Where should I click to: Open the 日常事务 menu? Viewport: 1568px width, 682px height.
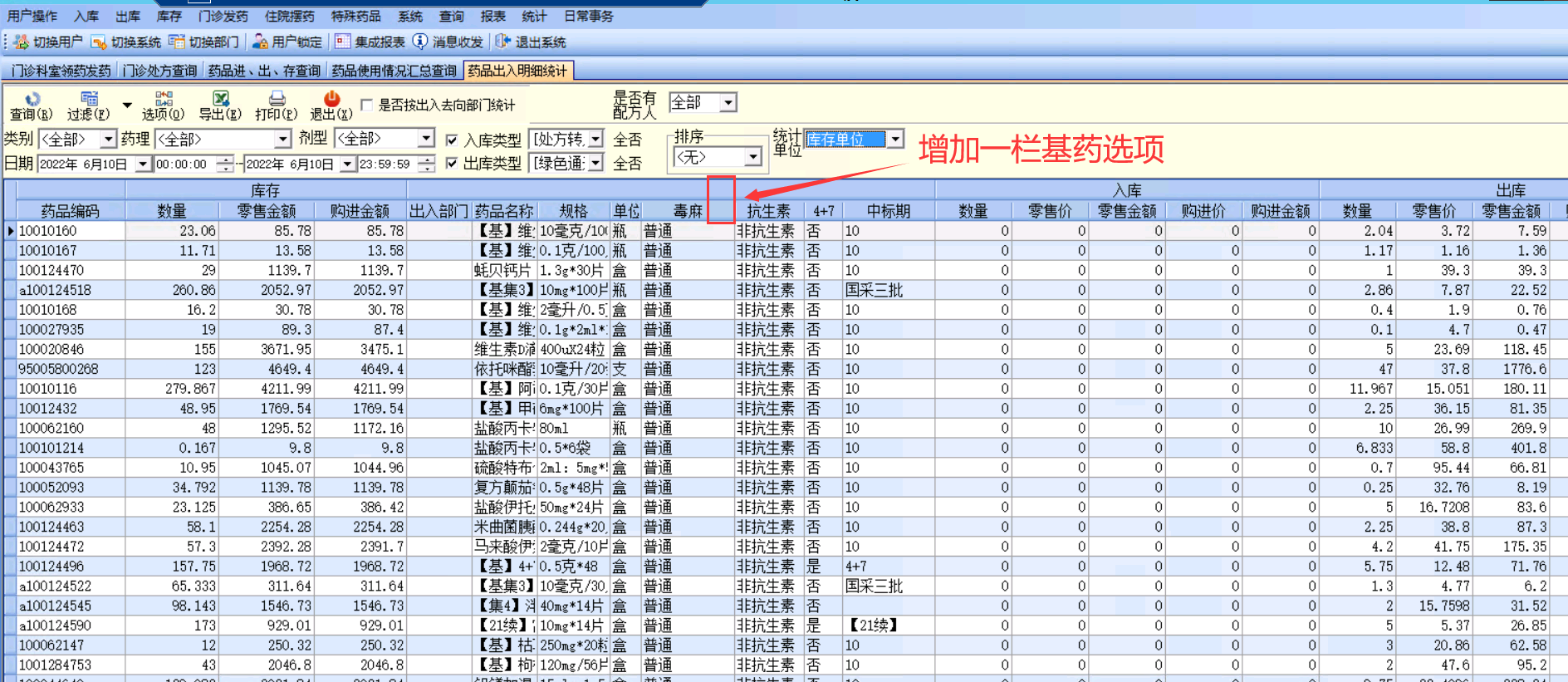[589, 16]
